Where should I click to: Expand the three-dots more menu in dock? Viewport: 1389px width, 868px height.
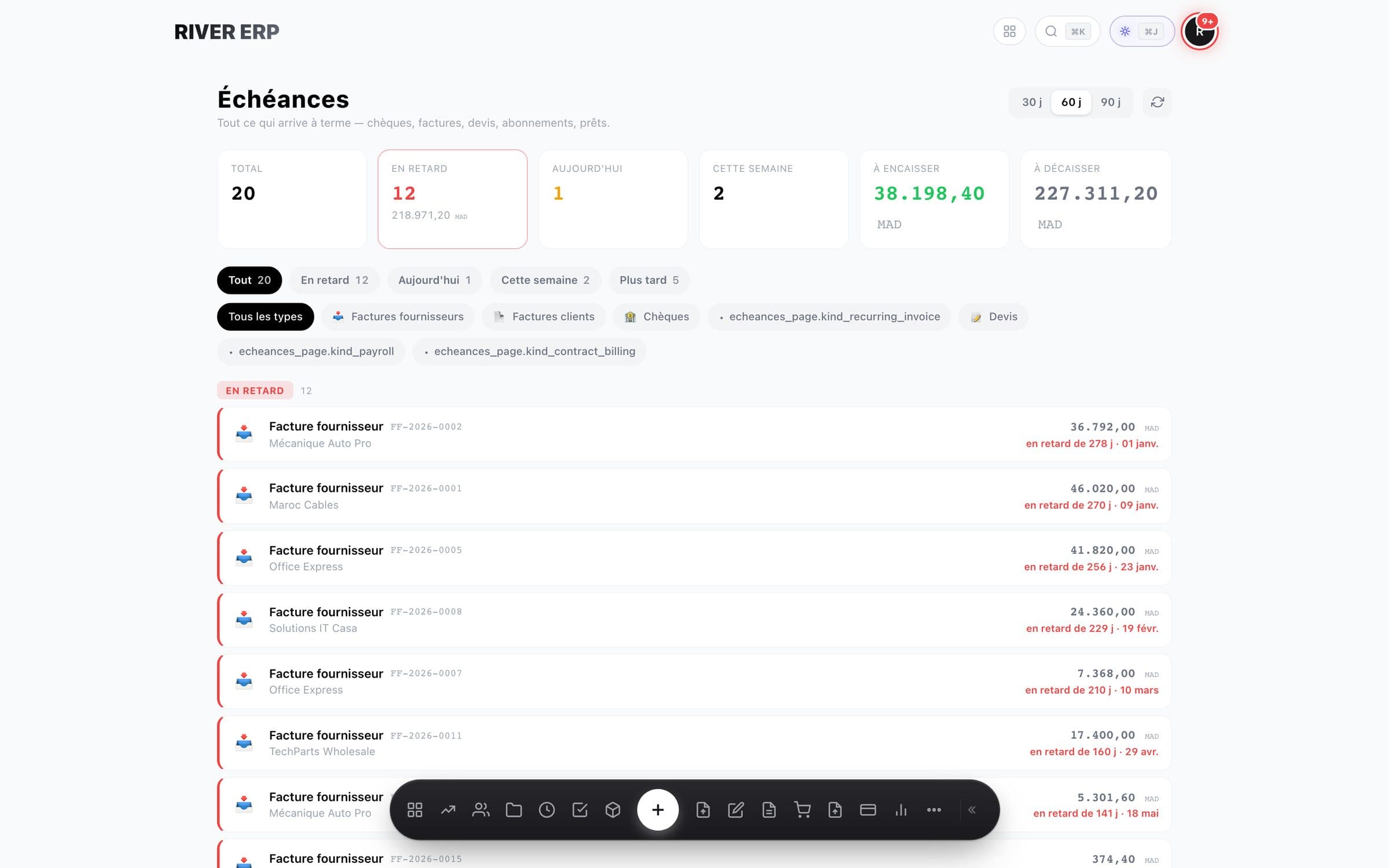(934, 810)
